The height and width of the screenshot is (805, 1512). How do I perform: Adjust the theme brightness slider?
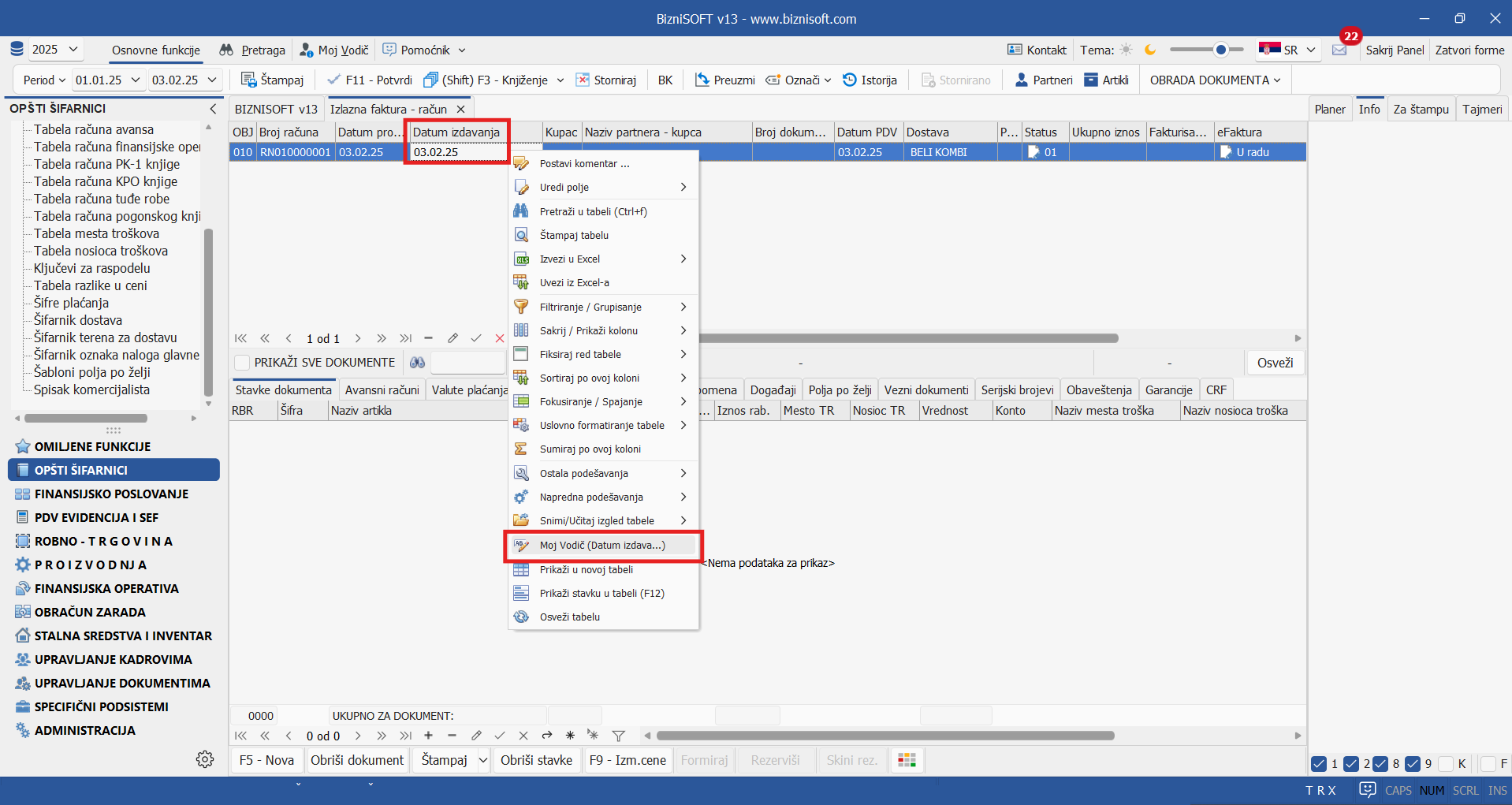1220,50
